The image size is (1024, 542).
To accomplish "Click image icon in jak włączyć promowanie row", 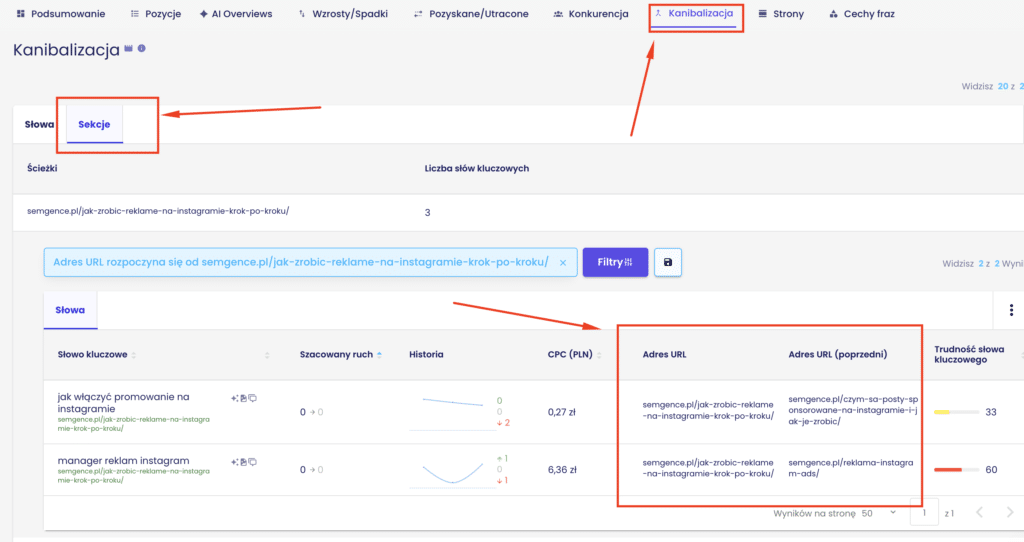I will click(x=244, y=398).
